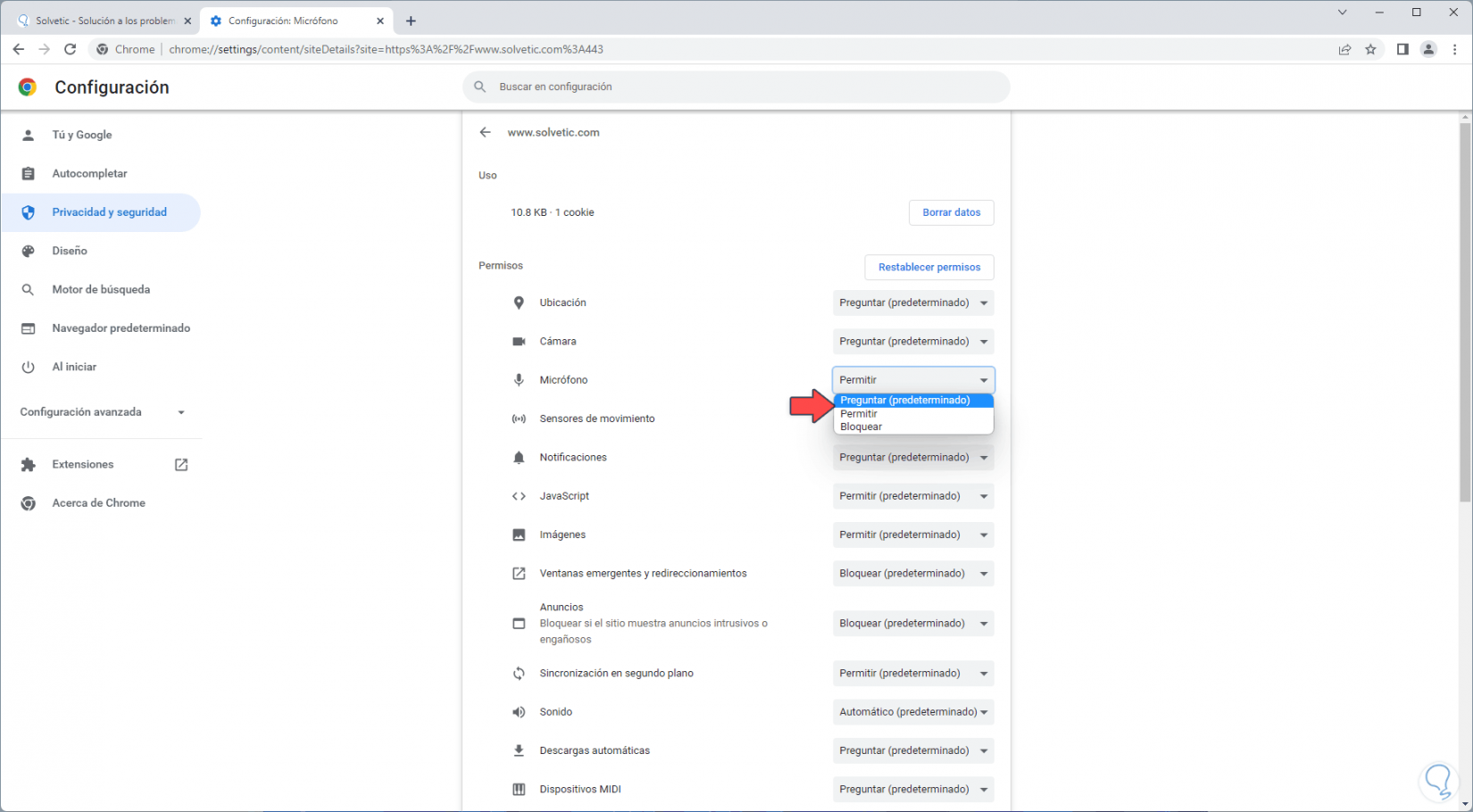Expand Configuración avanzada section
This screenshot has height=812, width=1473.
[102, 412]
